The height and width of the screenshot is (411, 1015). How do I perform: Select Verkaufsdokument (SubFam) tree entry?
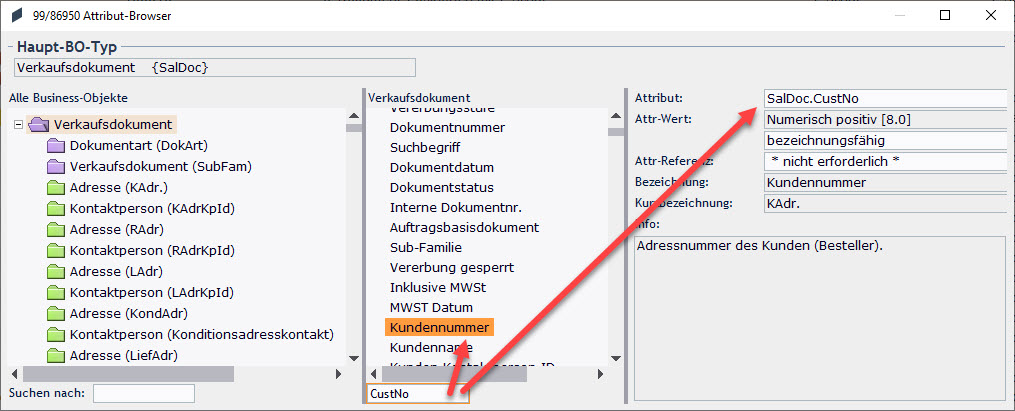[161, 166]
